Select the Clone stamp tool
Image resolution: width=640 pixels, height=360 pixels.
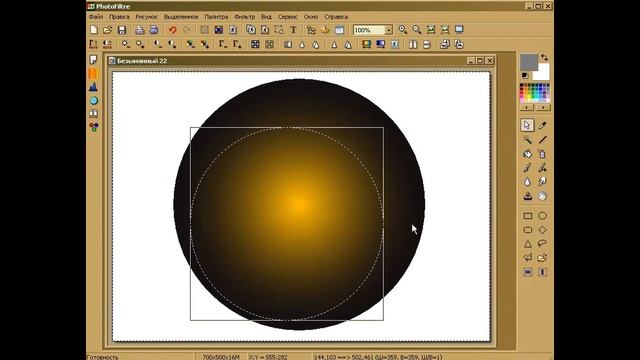click(527, 196)
